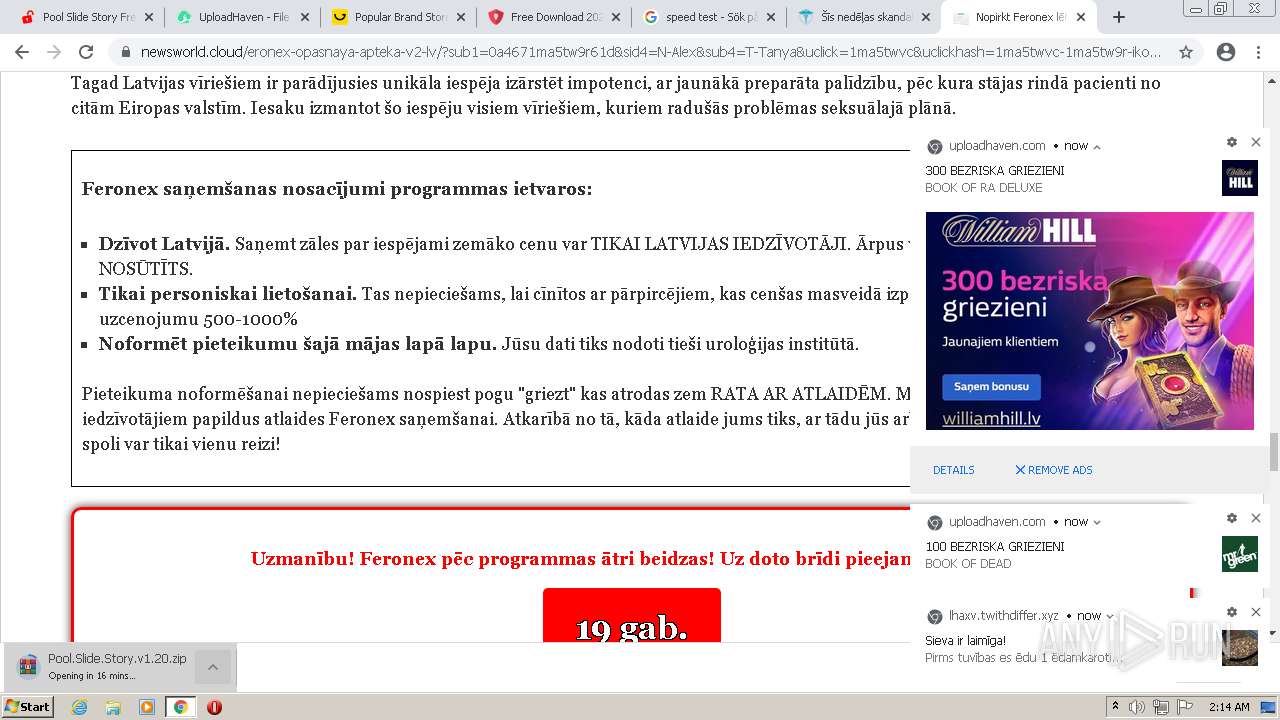Screen dimensions: 1280x720
Task: Click the volume speaker tray icon
Action: (1137, 707)
